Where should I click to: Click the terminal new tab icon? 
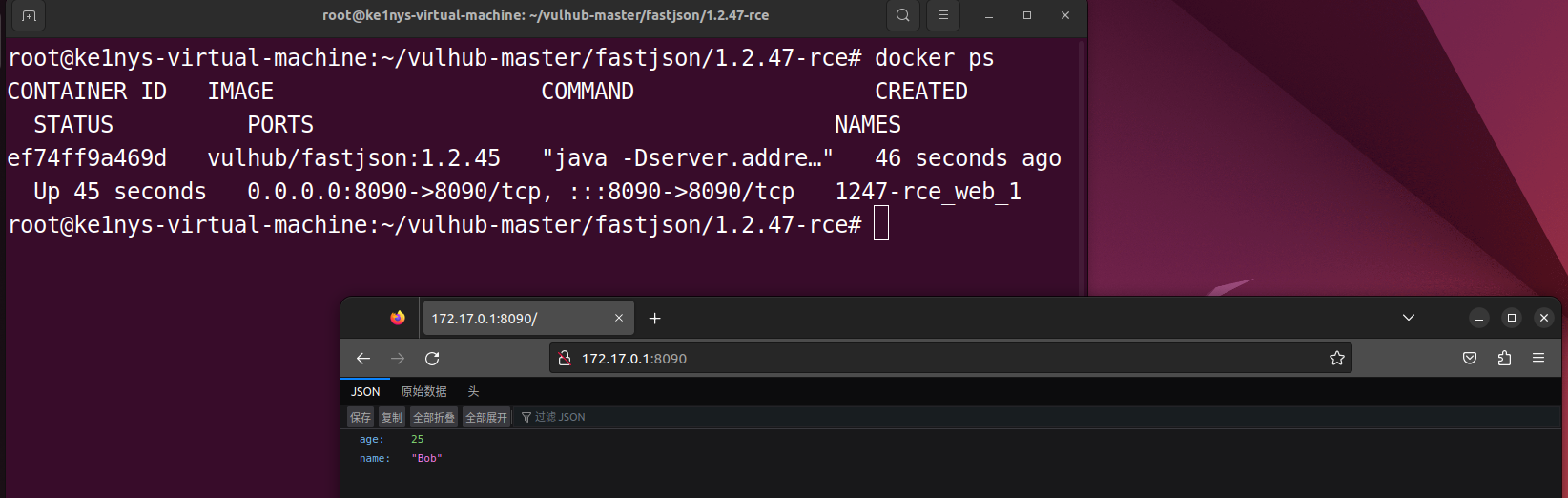coord(29,15)
